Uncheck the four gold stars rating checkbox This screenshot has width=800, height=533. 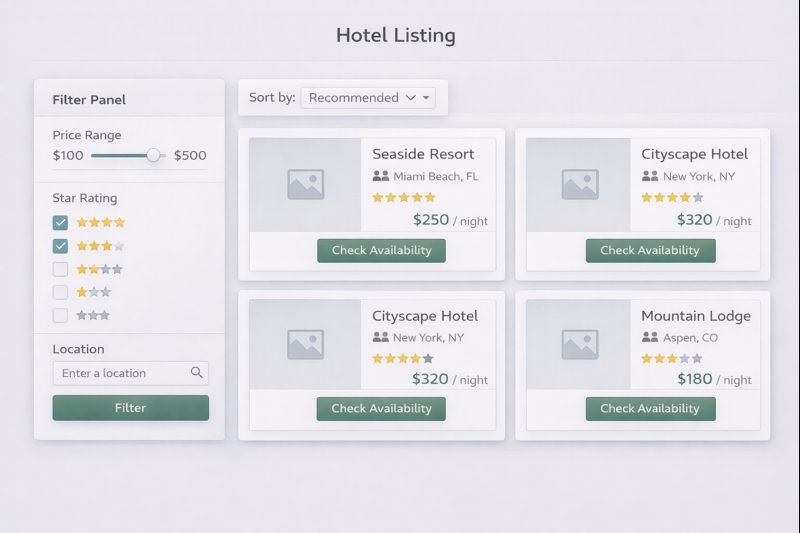(60, 223)
